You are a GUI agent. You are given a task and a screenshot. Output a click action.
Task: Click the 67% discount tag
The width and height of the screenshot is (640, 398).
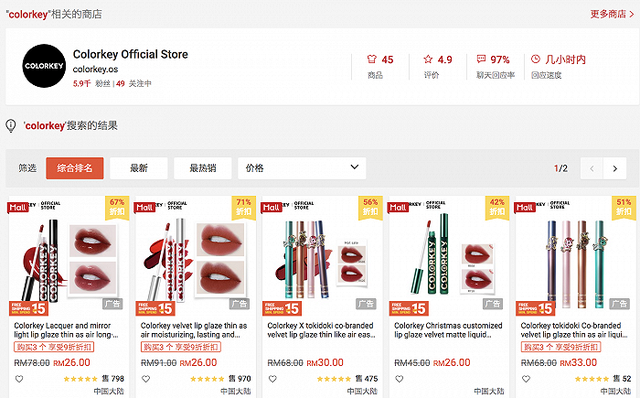pos(117,207)
